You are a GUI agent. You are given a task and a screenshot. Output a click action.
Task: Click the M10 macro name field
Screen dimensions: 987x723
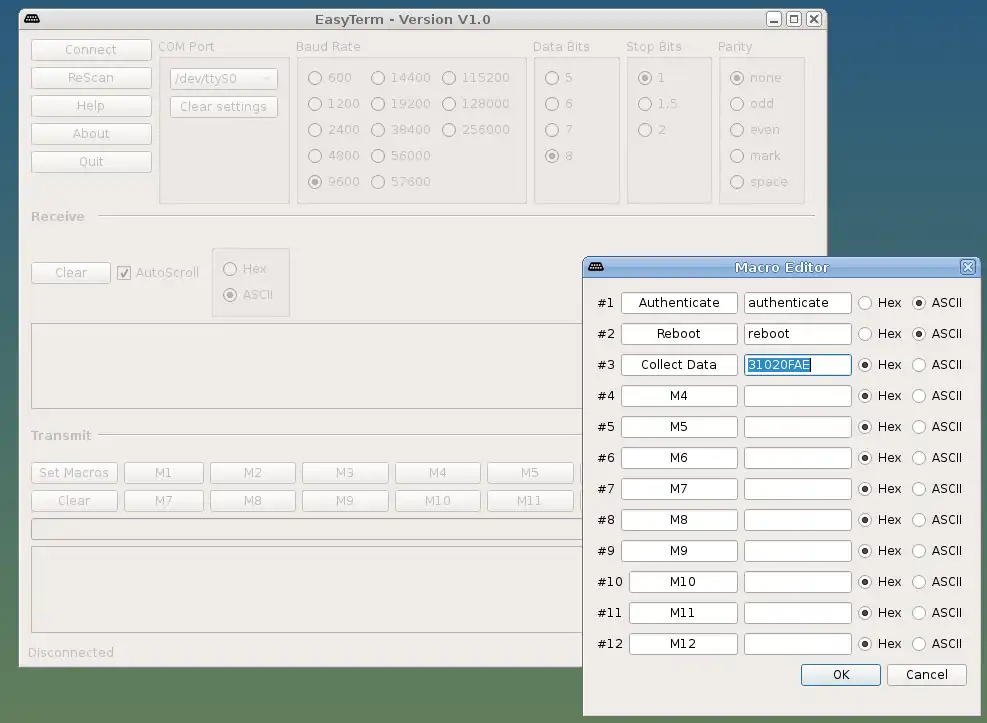coord(683,582)
